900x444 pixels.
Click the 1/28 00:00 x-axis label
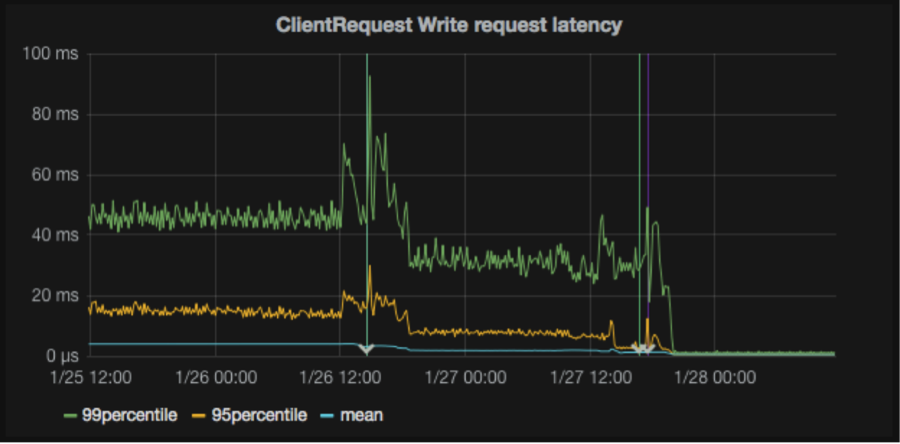click(715, 377)
